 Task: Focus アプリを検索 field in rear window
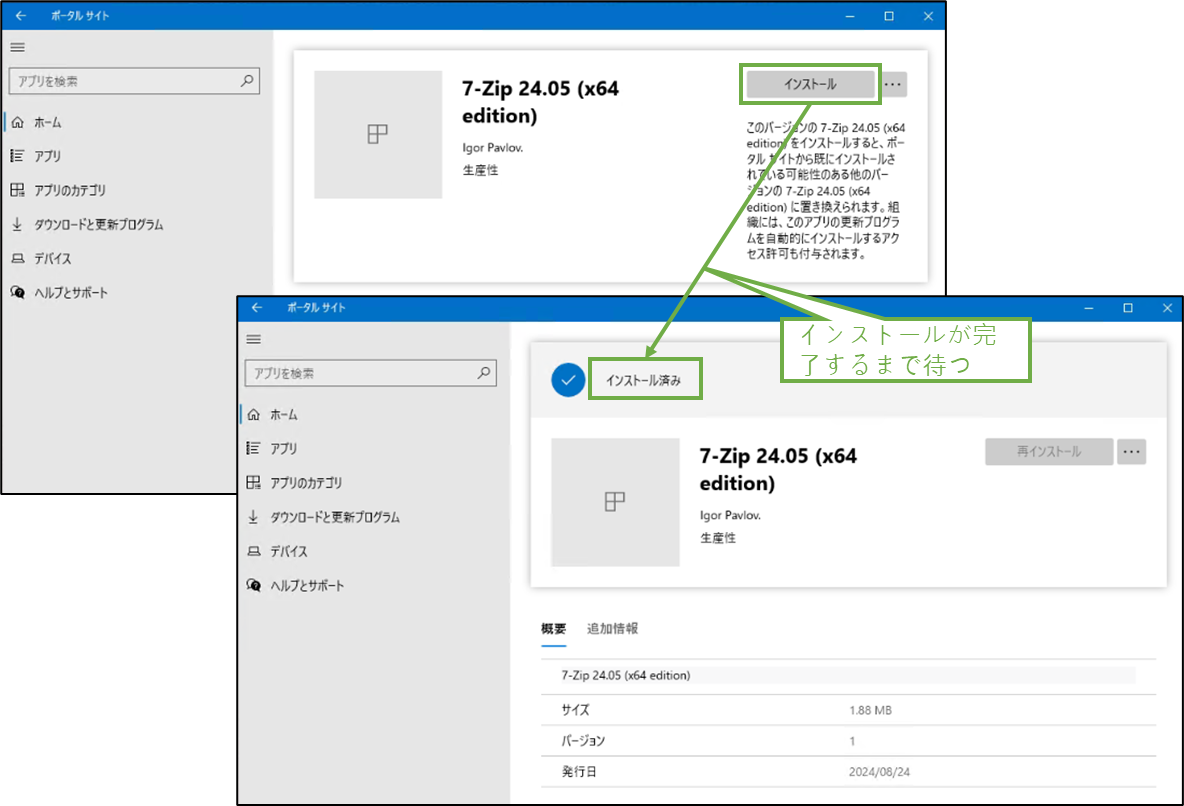[x=134, y=81]
